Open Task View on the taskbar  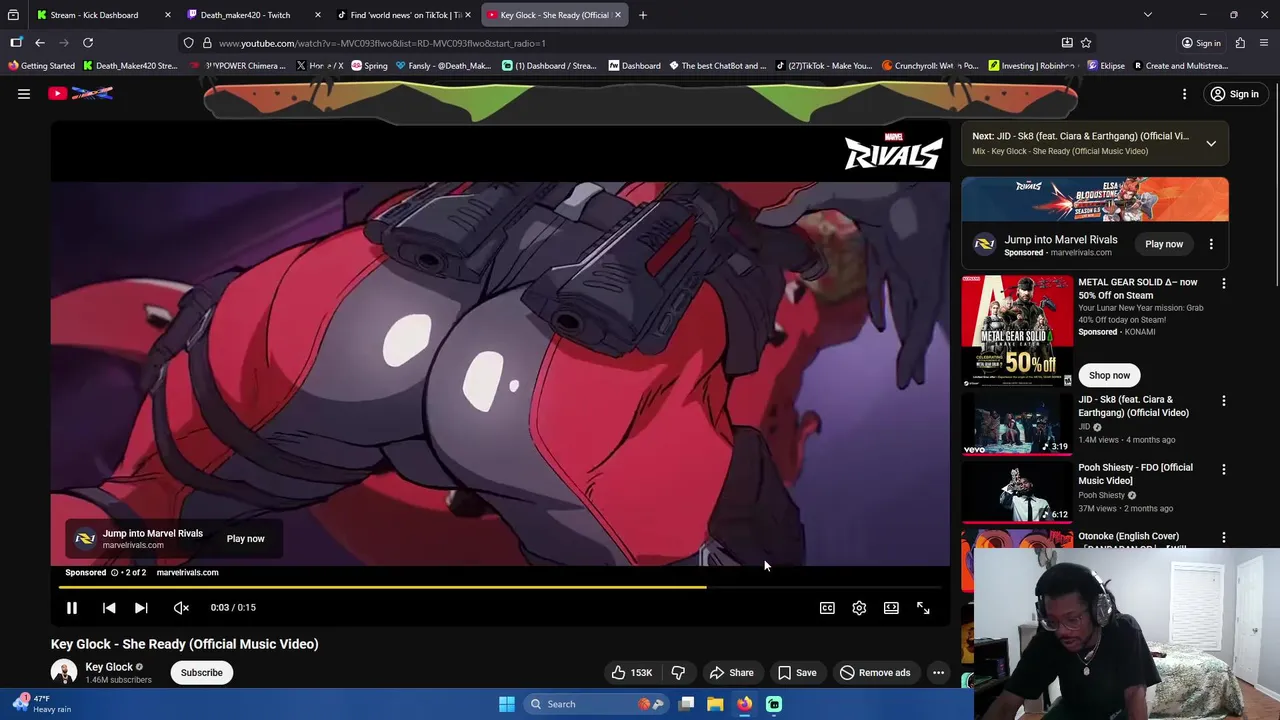tap(687, 704)
